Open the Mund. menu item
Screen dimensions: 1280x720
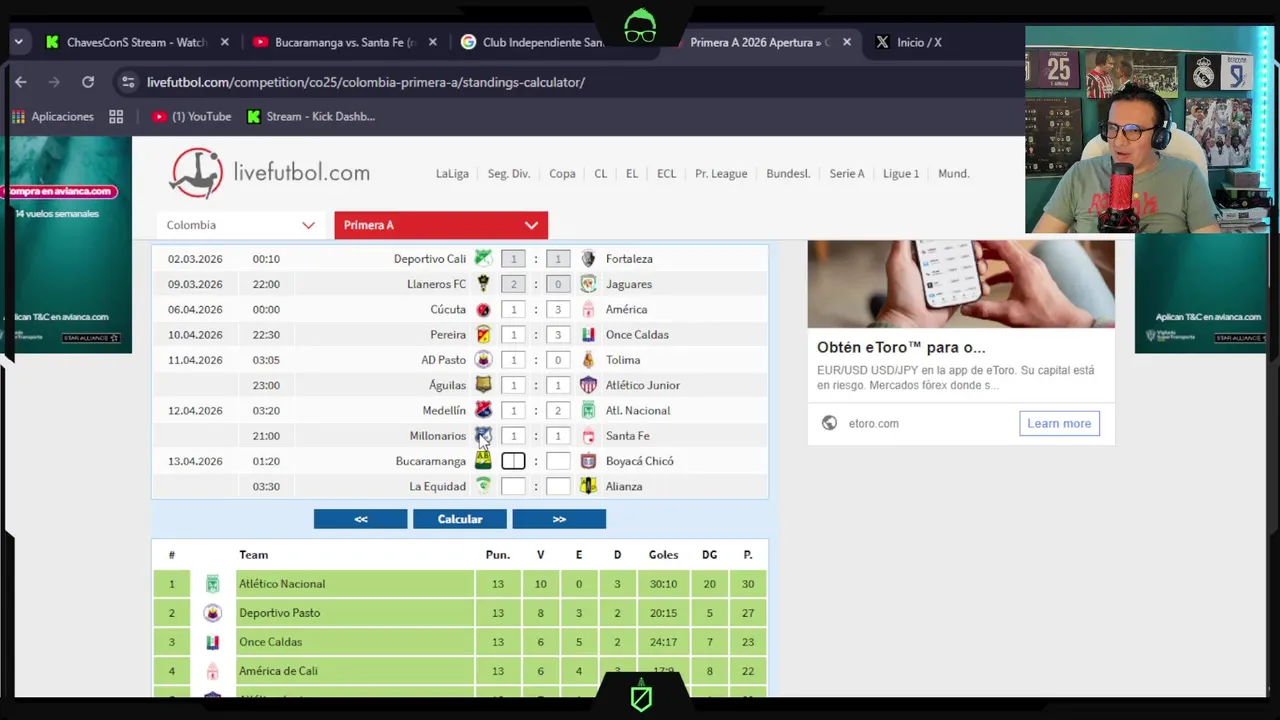(x=954, y=173)
